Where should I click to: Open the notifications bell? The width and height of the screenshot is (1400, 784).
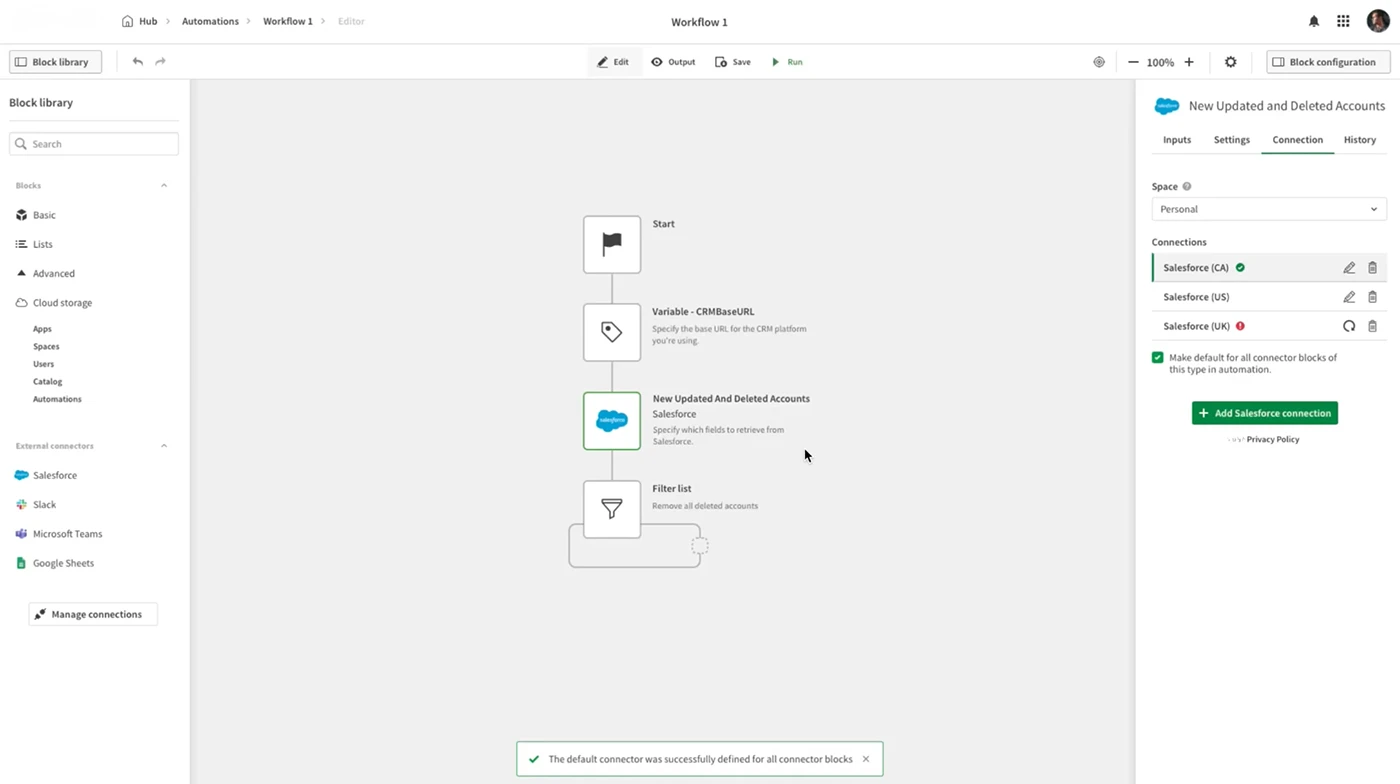(1314, 21)
